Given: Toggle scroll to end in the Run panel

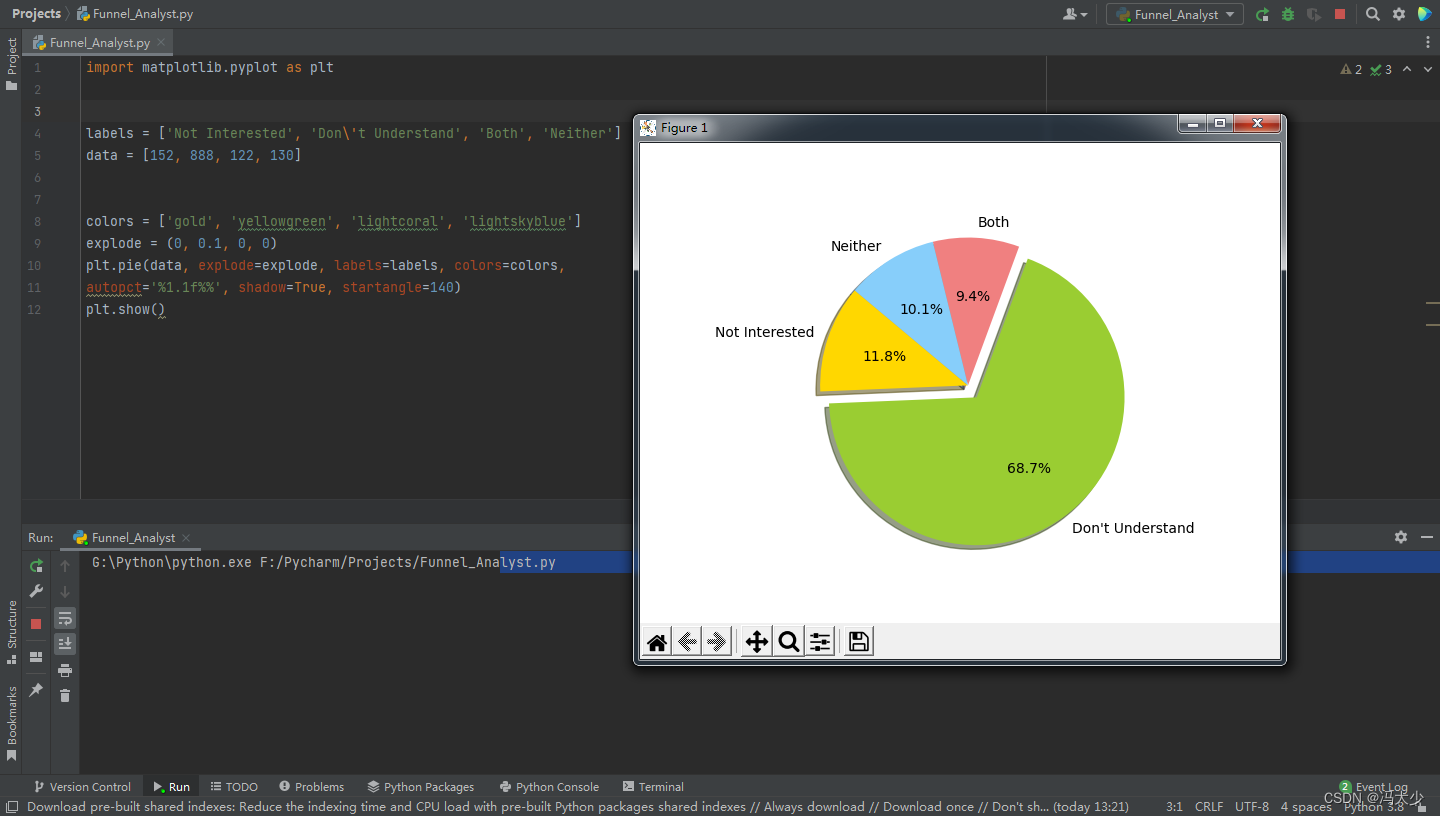Looking at the screenshot, I should pyautogui.click(x=65, y=644).
